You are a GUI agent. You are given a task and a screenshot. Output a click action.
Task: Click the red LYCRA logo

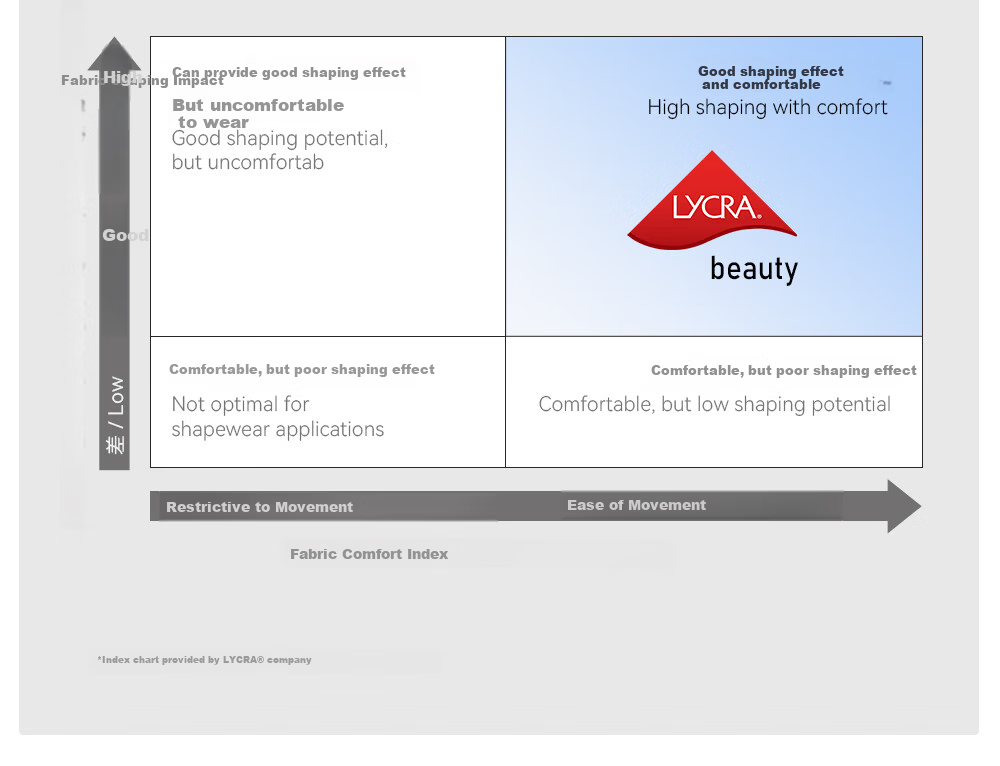point(712,200)
